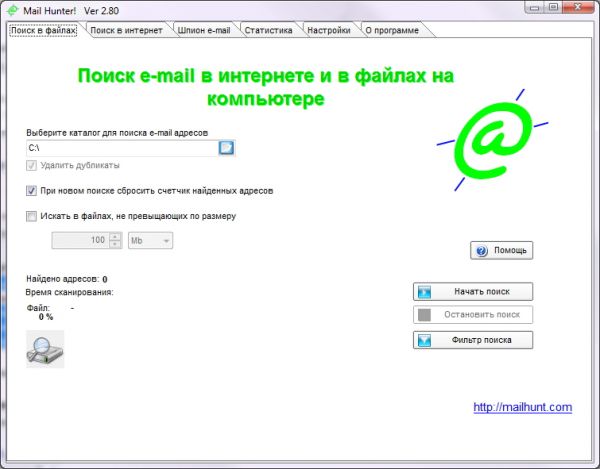600x469 pixels.
Task: Toggle the 'Удалить дубликаты' checkbox
Action: (31, 165)
